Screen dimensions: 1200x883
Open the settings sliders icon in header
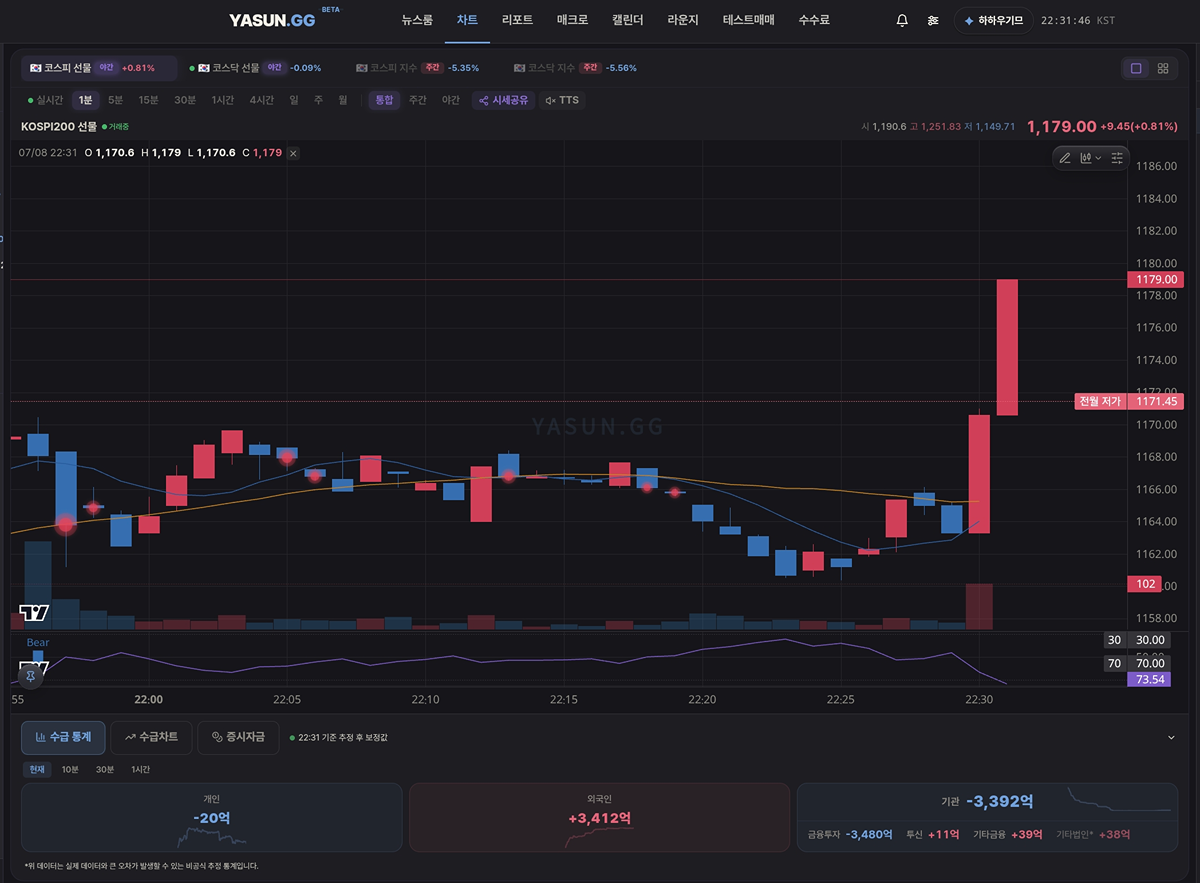[932, 20]
